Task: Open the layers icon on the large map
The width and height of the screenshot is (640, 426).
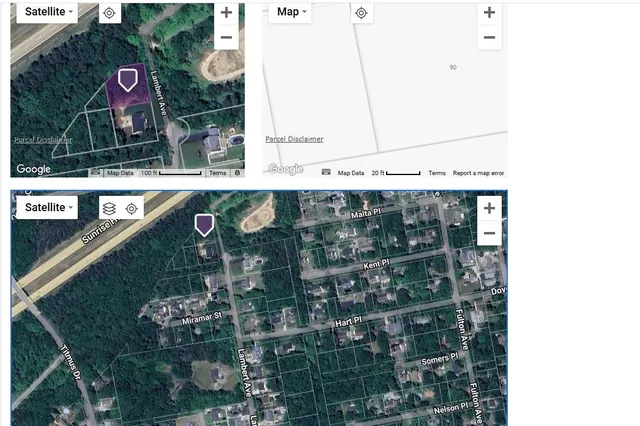Action: point(110,208)
